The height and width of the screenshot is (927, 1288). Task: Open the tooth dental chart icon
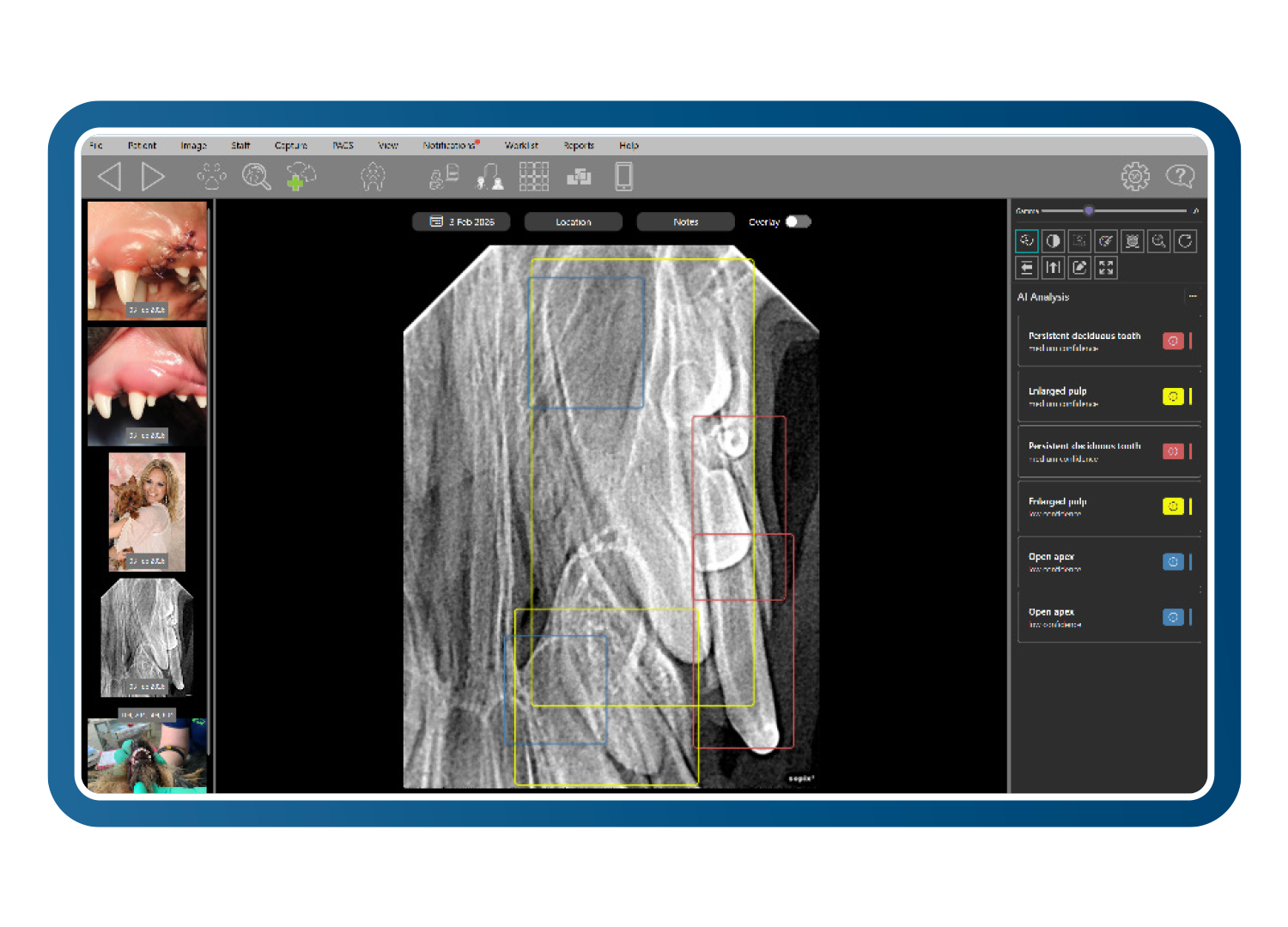(x=373, y=177)
